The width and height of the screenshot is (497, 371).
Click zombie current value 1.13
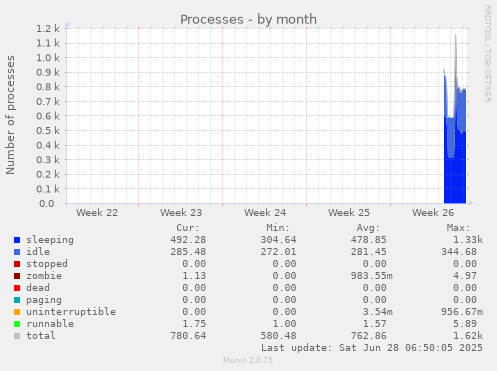194,276
